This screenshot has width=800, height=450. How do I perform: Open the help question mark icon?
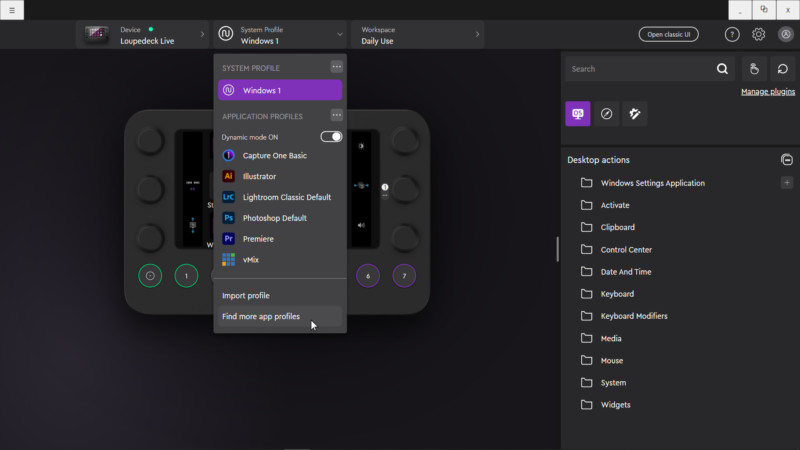732,34
